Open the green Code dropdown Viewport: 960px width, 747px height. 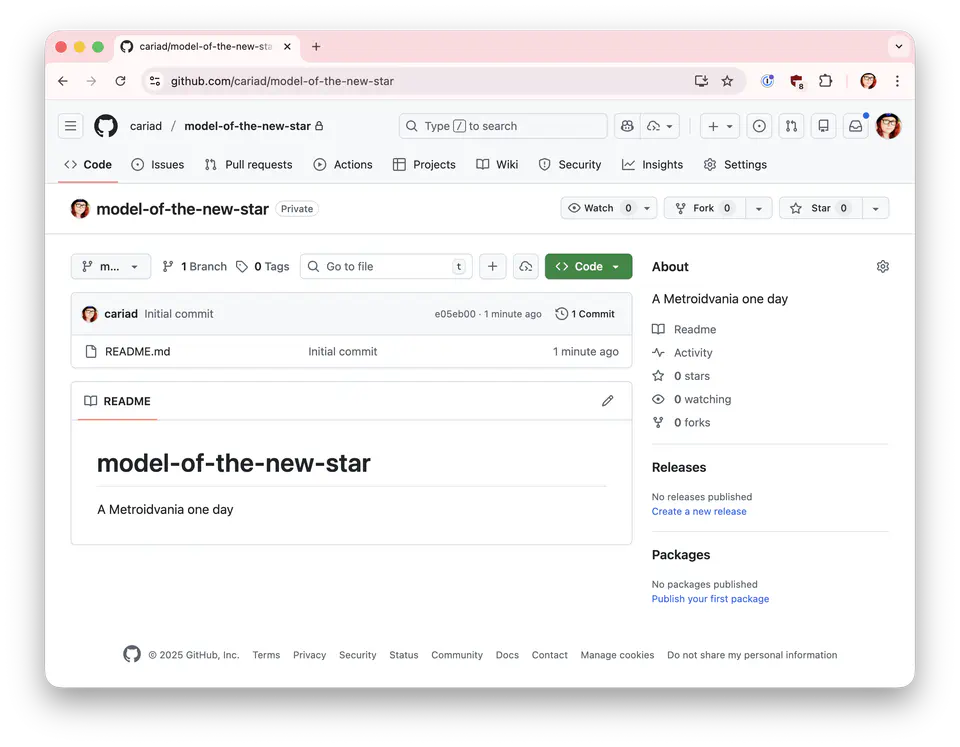588,266
